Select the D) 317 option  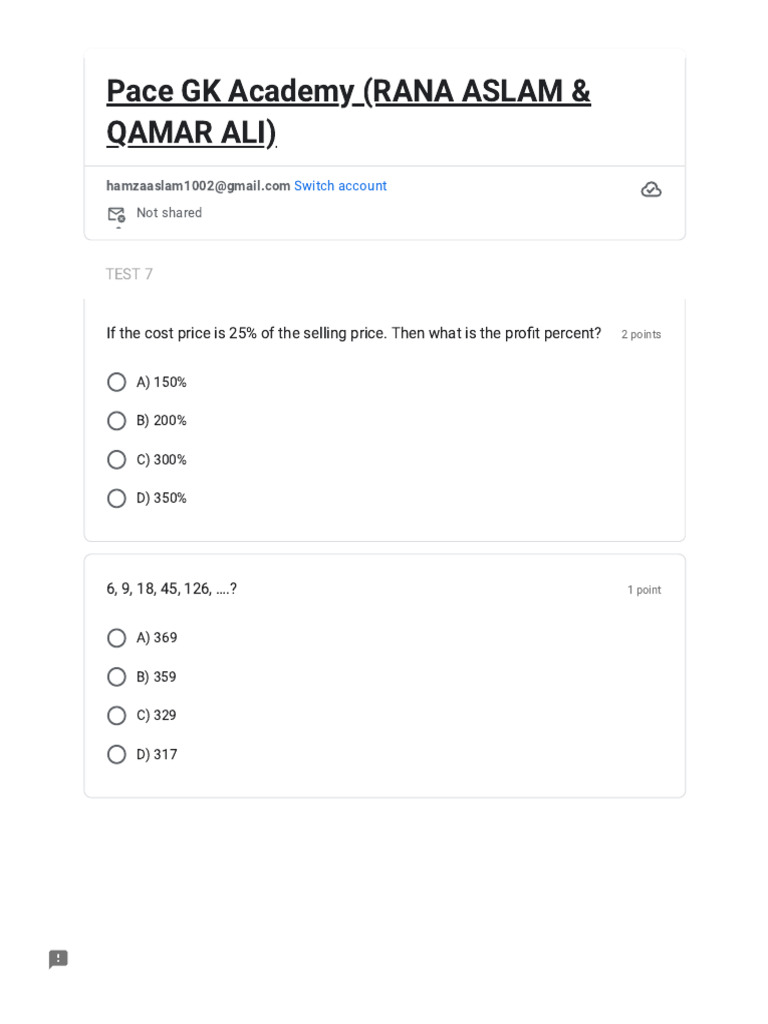117,755
